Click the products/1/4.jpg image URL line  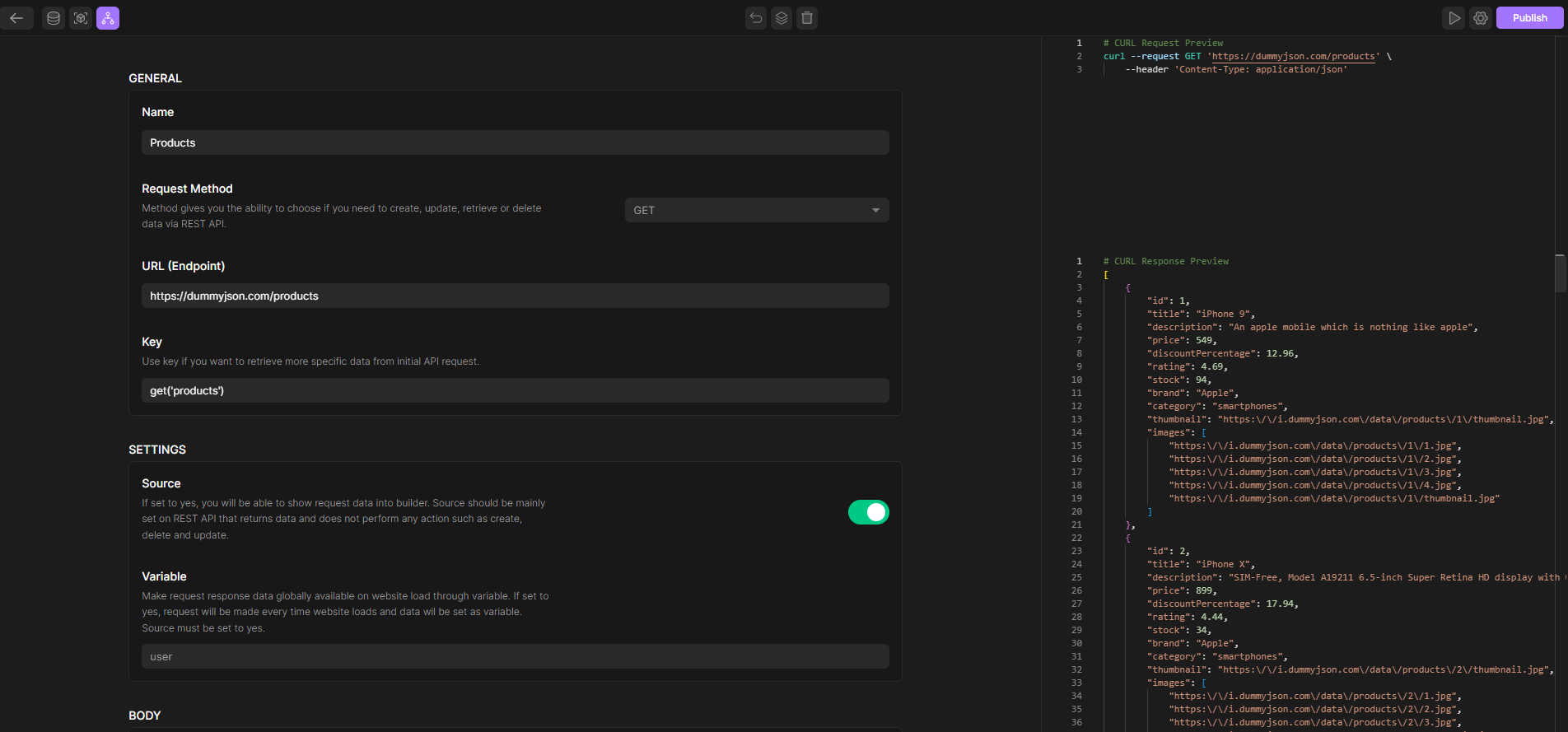point(1315,485)
